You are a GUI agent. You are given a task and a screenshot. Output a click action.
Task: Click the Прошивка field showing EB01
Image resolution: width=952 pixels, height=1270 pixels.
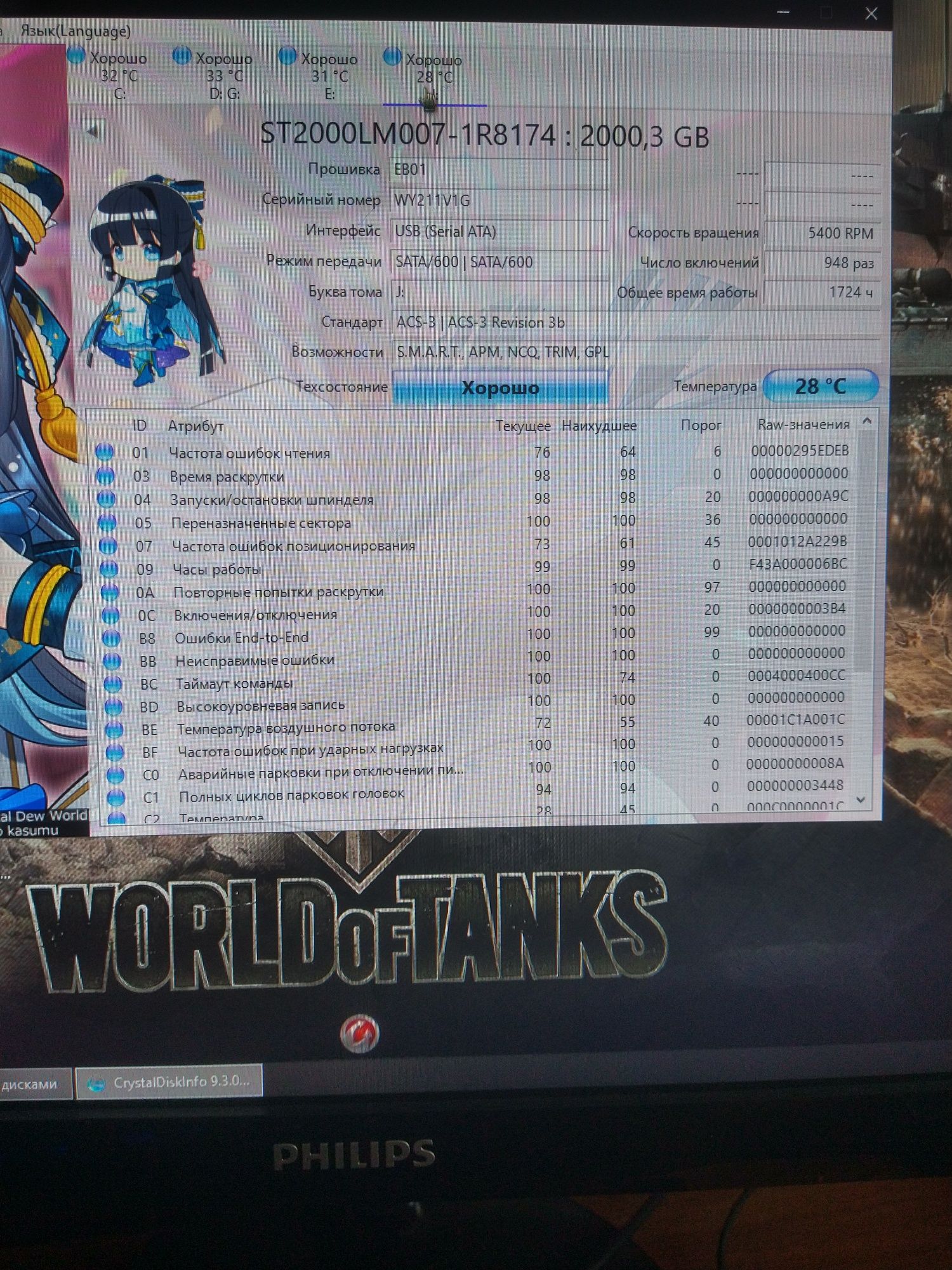499,170
